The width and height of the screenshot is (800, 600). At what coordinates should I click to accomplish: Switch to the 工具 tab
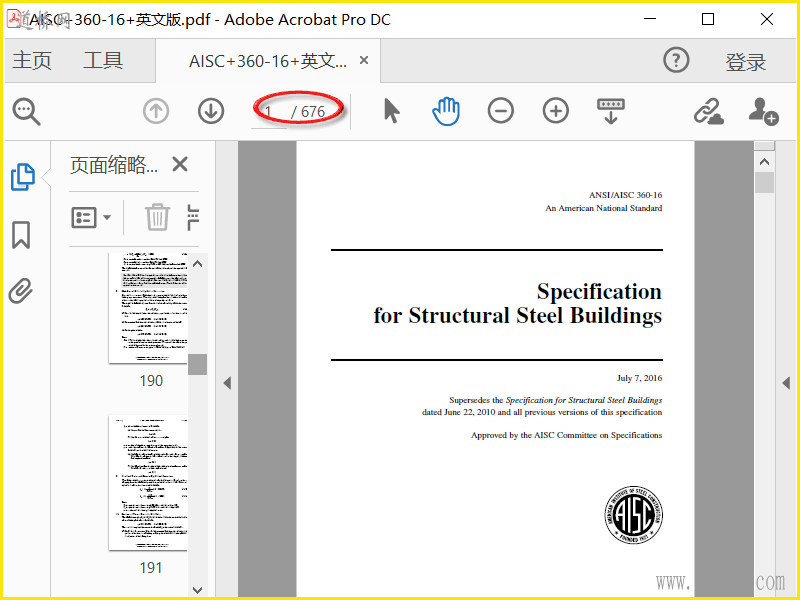[x=103, y=60]
